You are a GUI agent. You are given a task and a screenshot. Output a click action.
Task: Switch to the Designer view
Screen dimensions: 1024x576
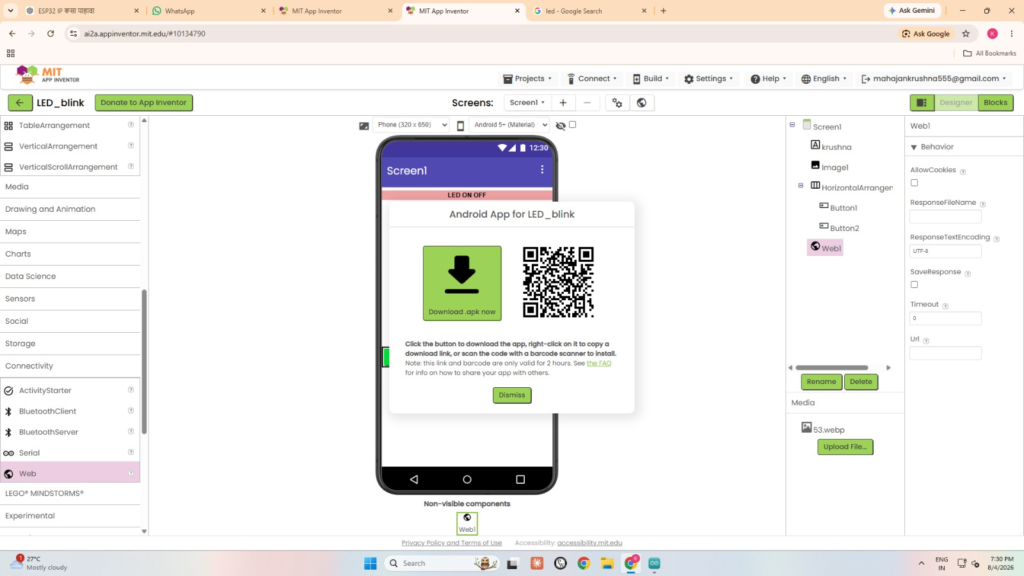(956, 103)
